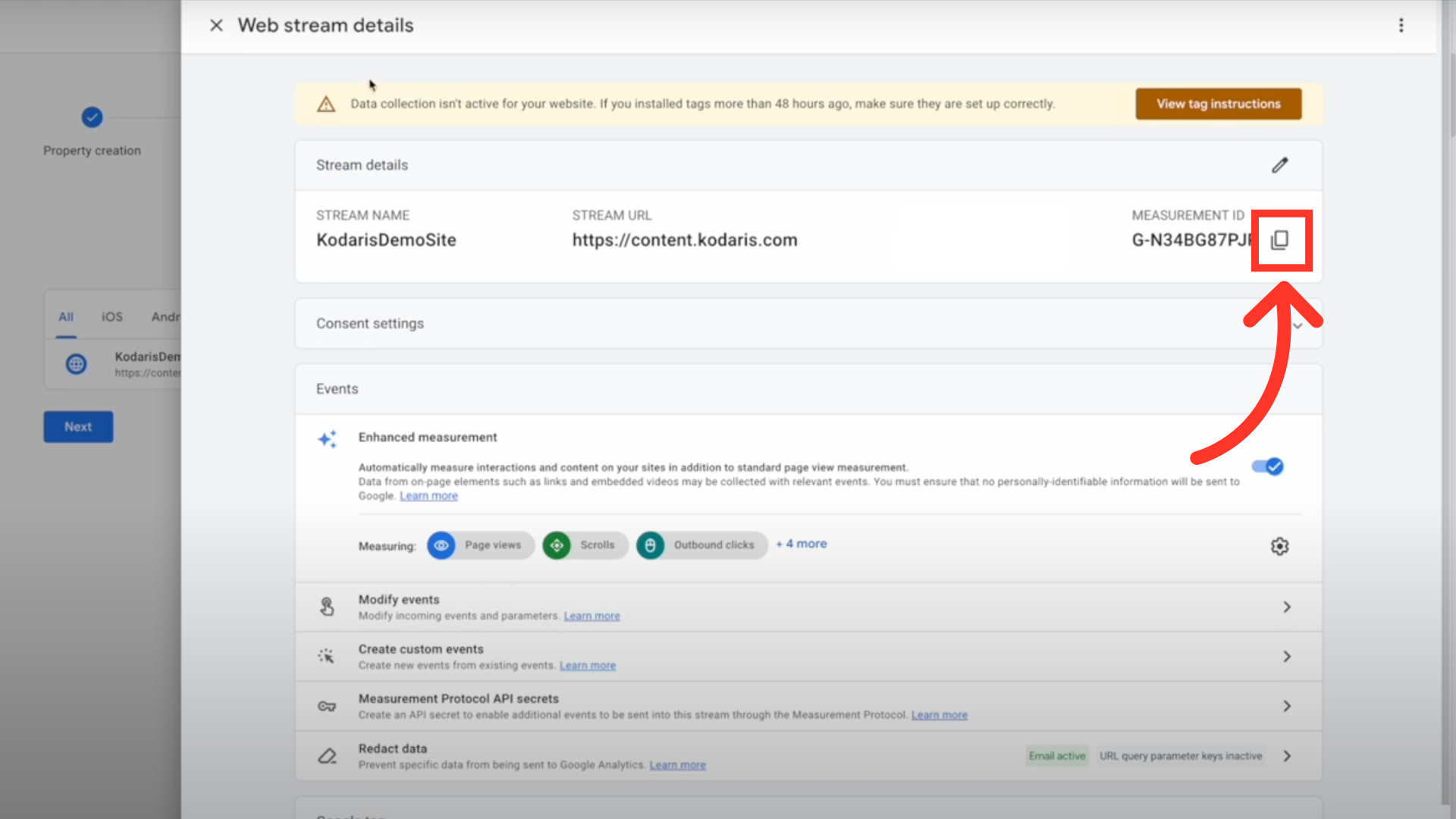
Task: Open enhanced measurement settings gear
Action: [x=1279, y=546]
